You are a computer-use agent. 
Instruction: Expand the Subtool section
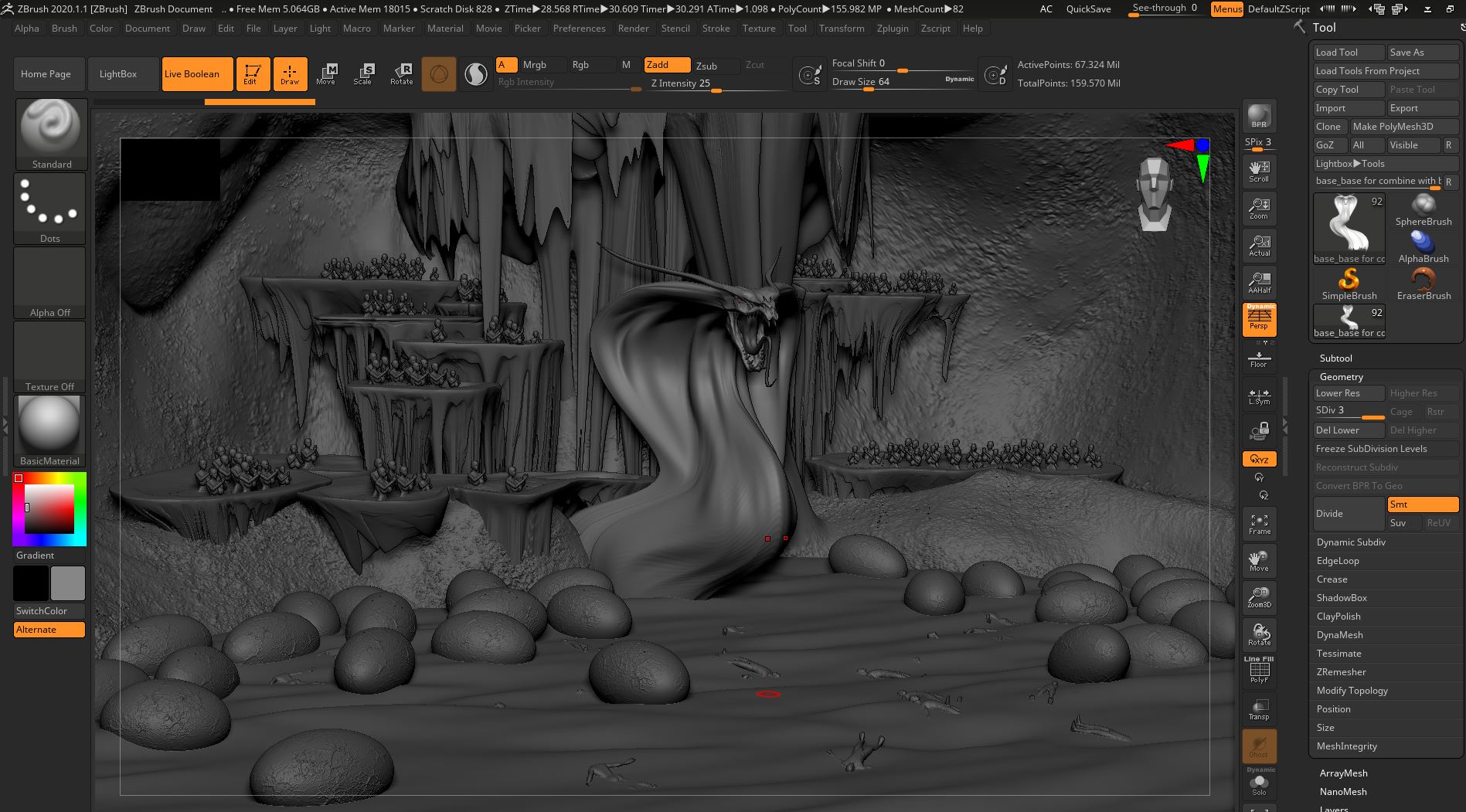pos(1335,358)
